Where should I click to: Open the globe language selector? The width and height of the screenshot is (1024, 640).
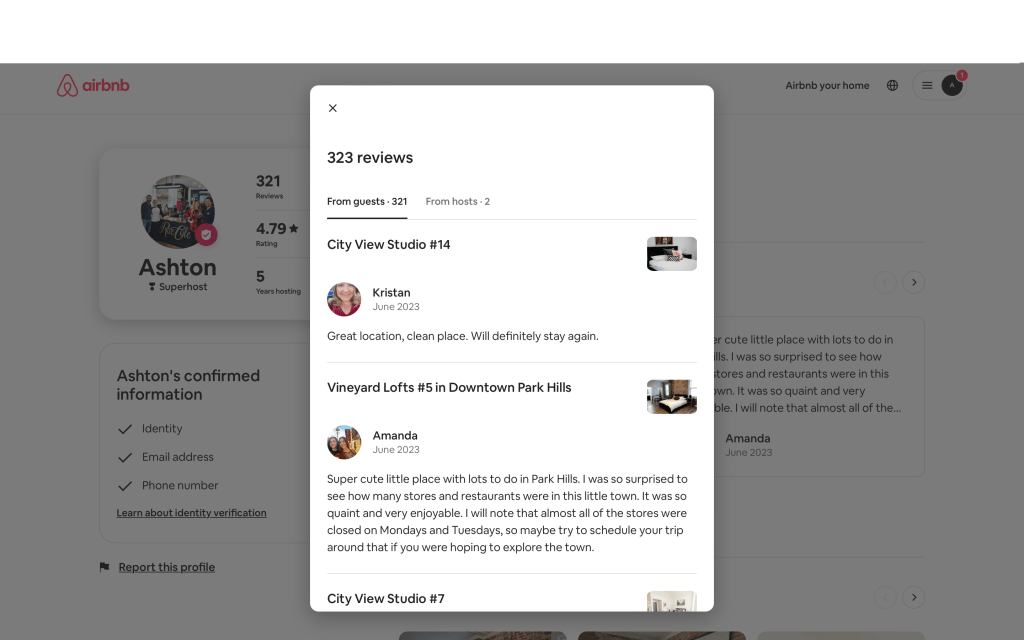pos(892,86)
